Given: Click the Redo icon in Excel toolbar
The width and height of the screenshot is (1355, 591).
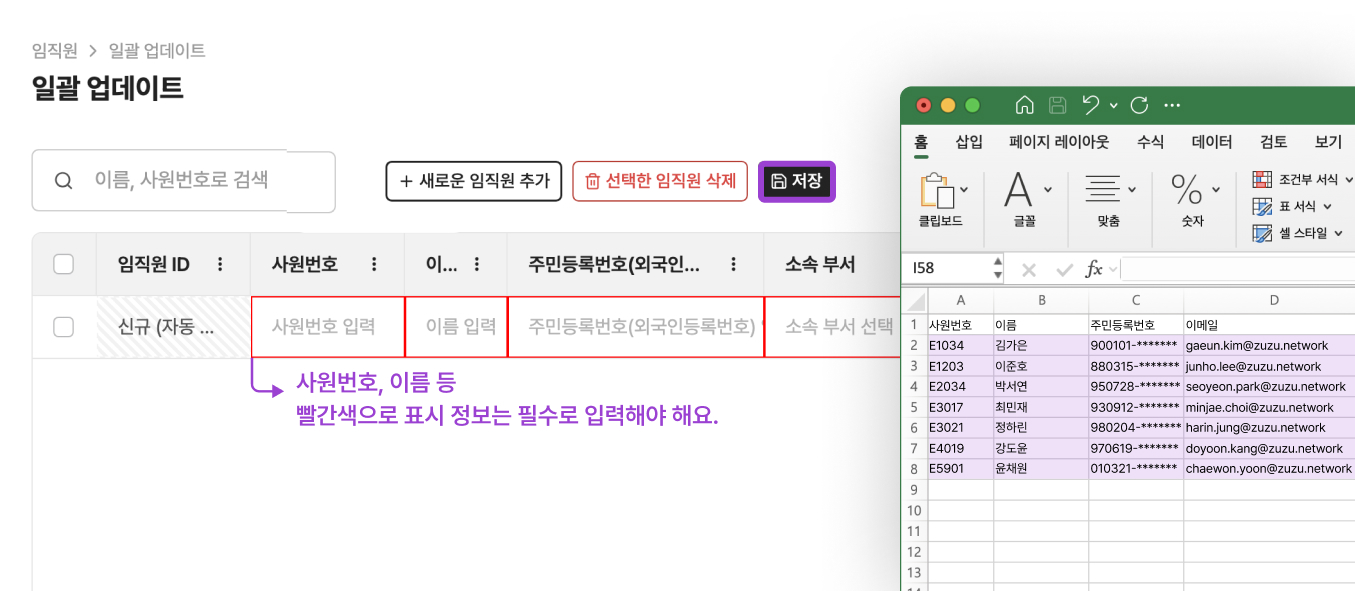Looking at the screenshot, I should (x=1141, y=105).
